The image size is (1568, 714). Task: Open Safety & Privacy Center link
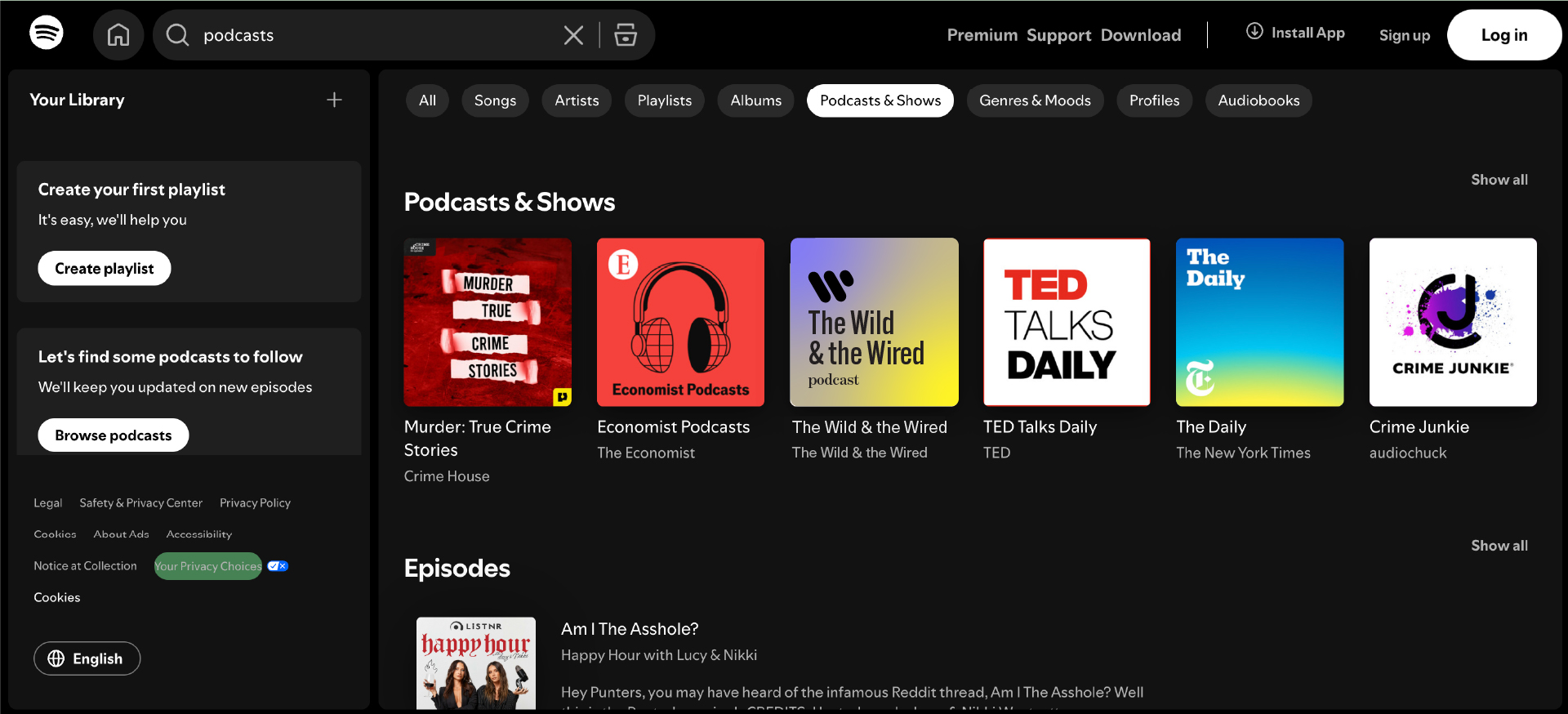[x=140, y=503]
